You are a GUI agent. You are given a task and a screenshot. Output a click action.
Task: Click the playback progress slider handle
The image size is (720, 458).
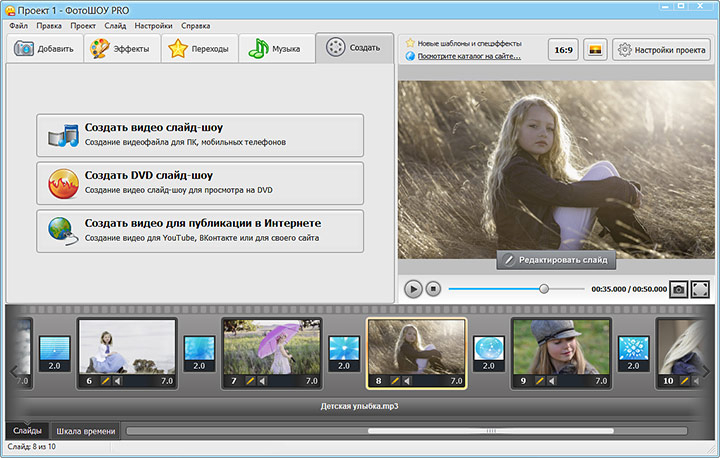coord(544,289)
